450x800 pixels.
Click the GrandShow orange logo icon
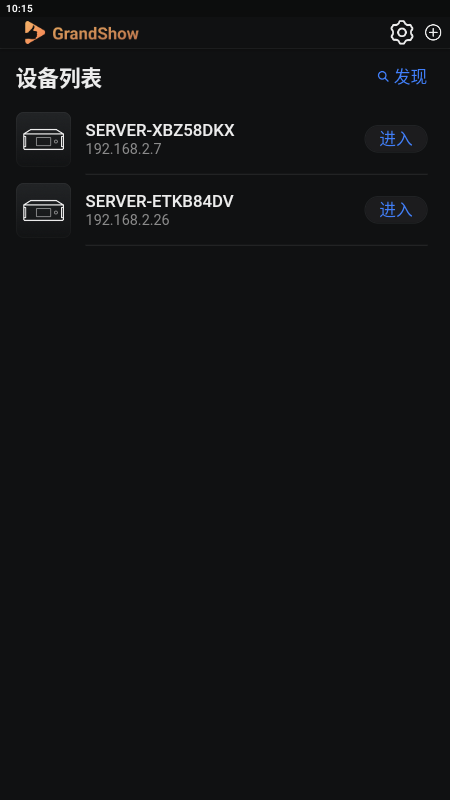tap(34, 33)
